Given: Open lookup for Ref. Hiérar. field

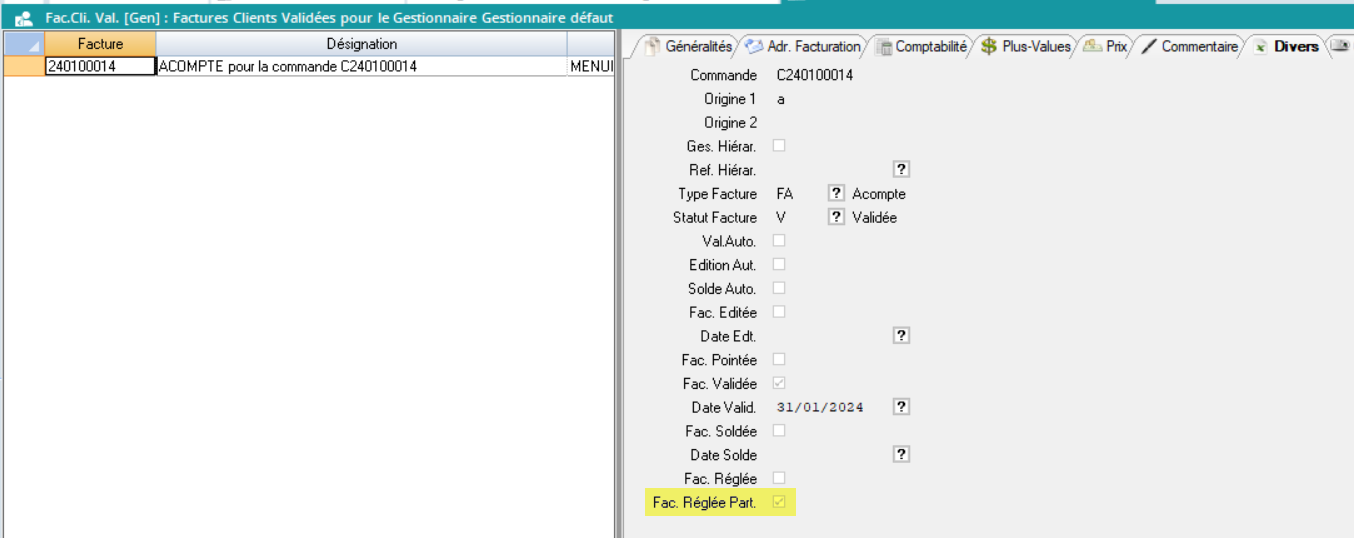Looking at the screenshot, I should pyautogui.click(x=901, y=170).
